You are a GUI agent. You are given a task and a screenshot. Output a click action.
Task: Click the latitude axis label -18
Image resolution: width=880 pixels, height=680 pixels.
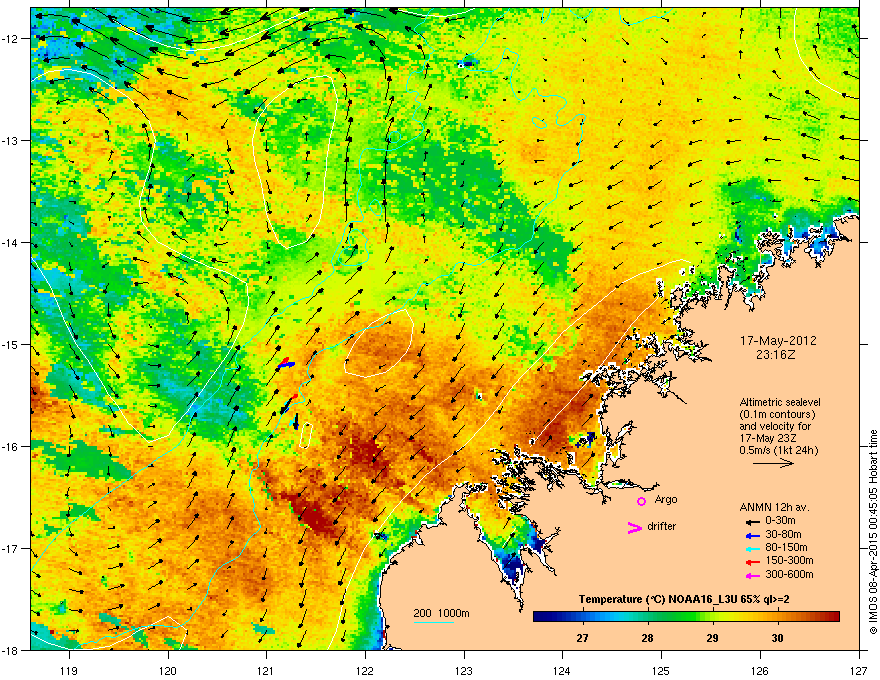click(10, 650)
